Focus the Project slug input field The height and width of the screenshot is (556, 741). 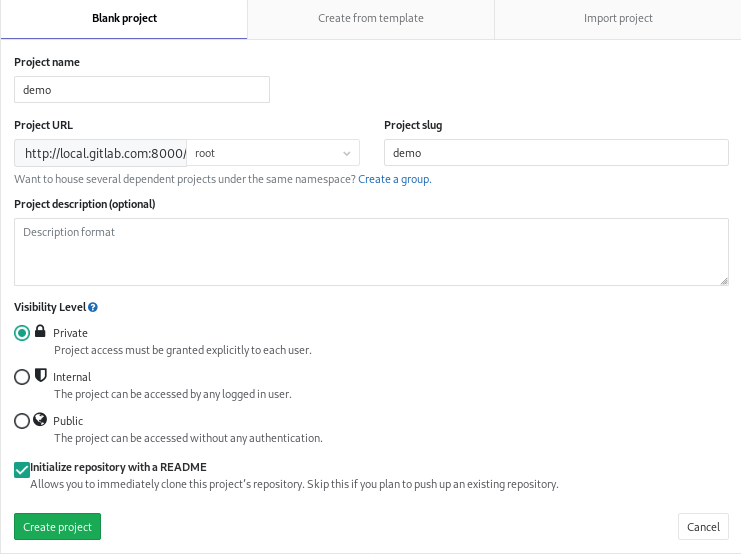click(556, 153)
